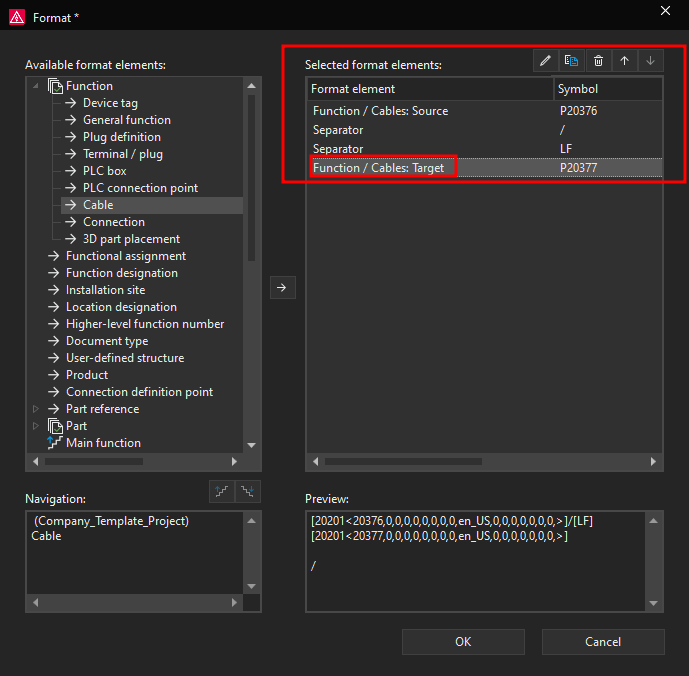Click the navigate down level icon
The image size is (689, 676).
point(247,491)
